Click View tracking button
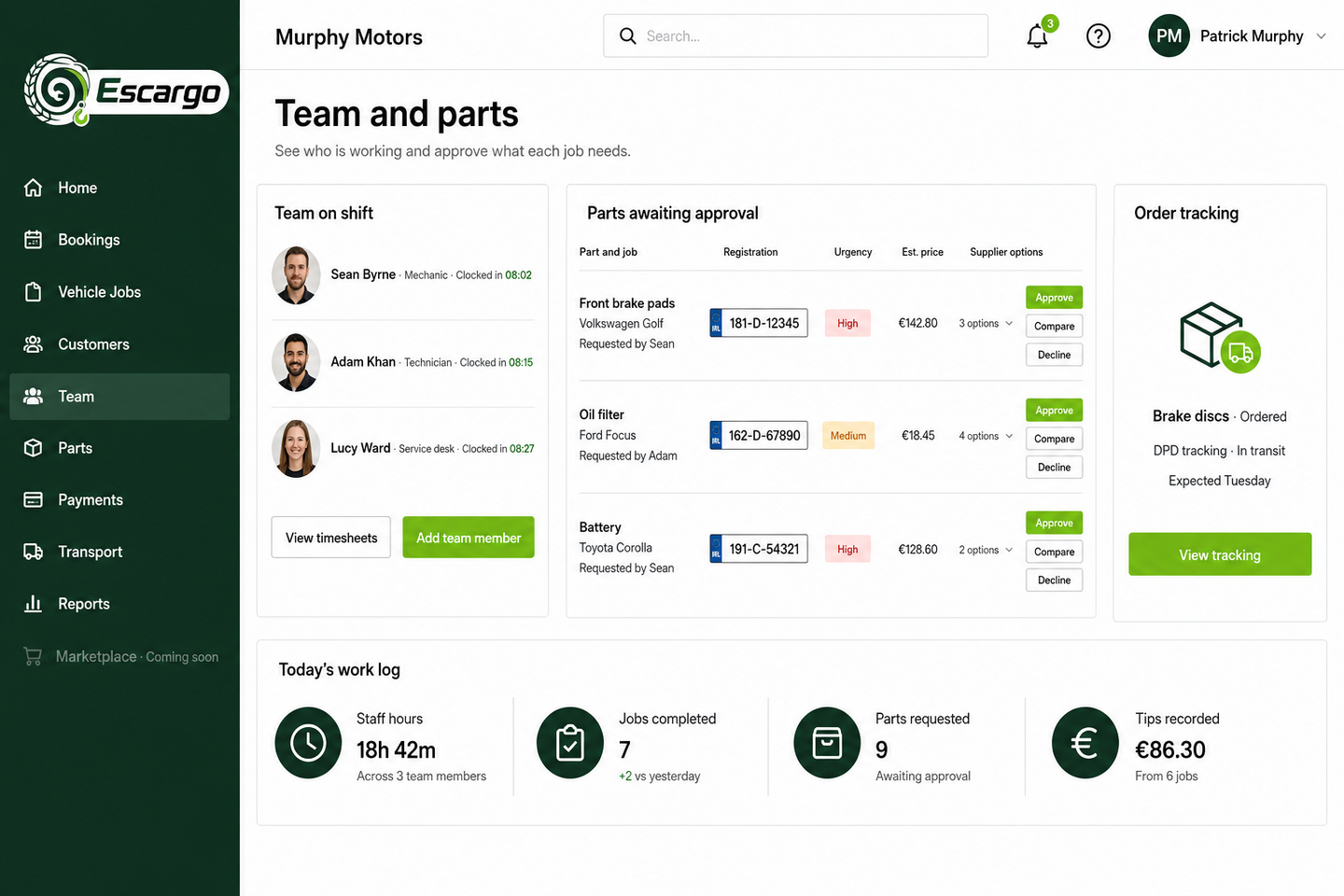Viewport: 1344px width, 896px height. 1220,554
